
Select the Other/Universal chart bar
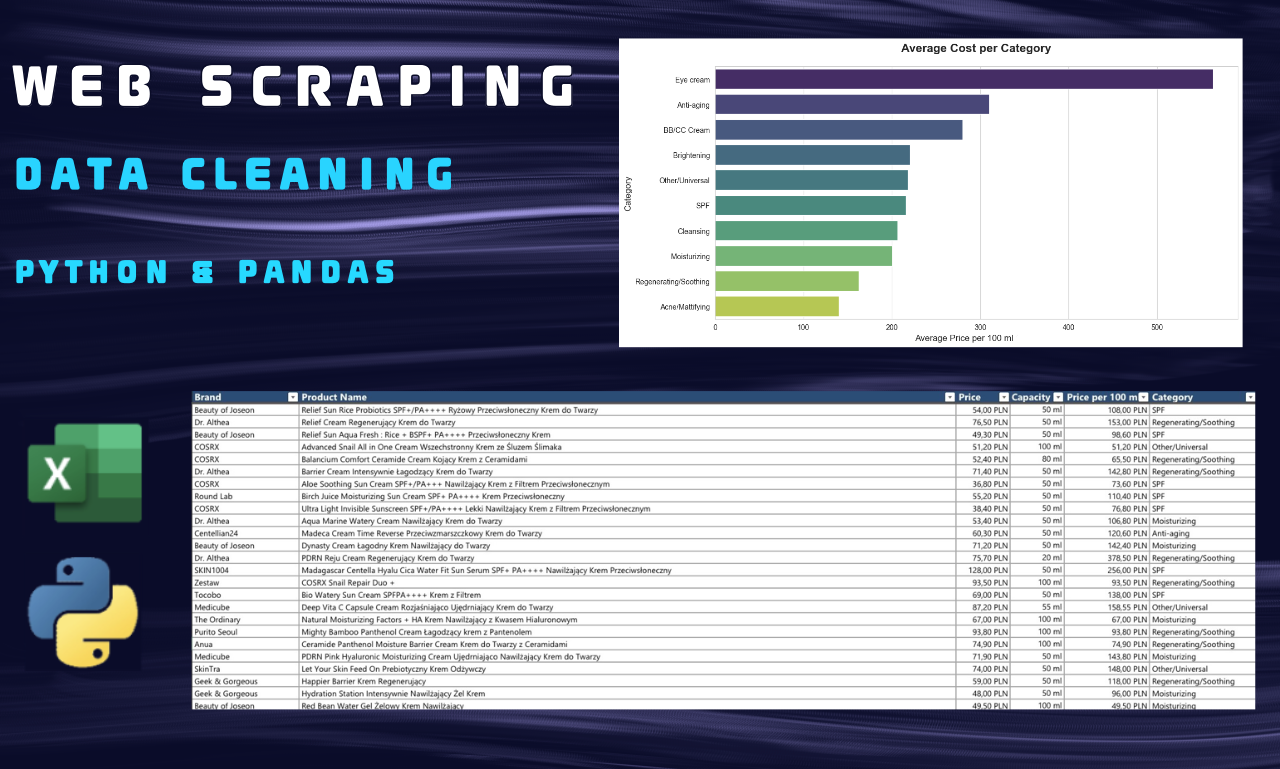pos(812,180)
